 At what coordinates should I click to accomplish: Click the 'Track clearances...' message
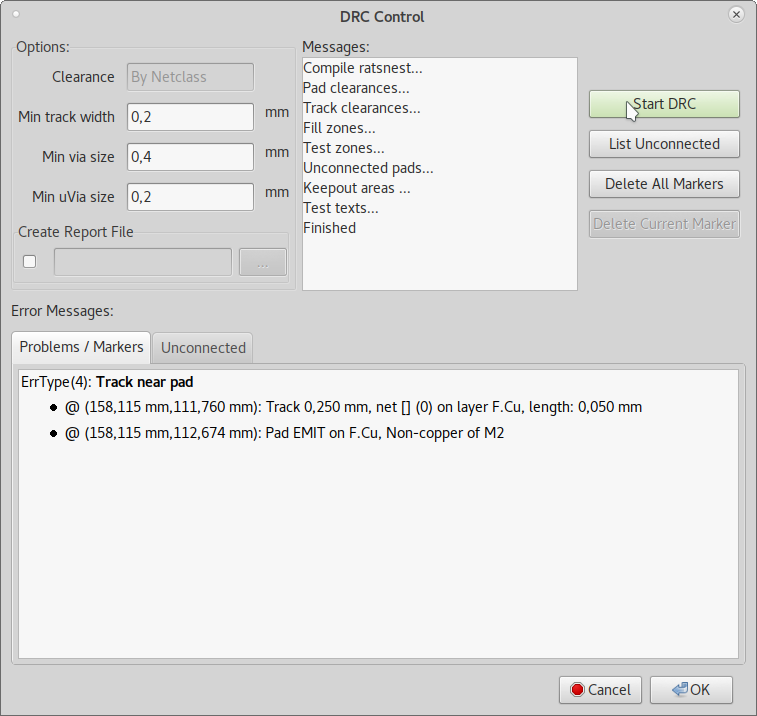pos(362,108)
